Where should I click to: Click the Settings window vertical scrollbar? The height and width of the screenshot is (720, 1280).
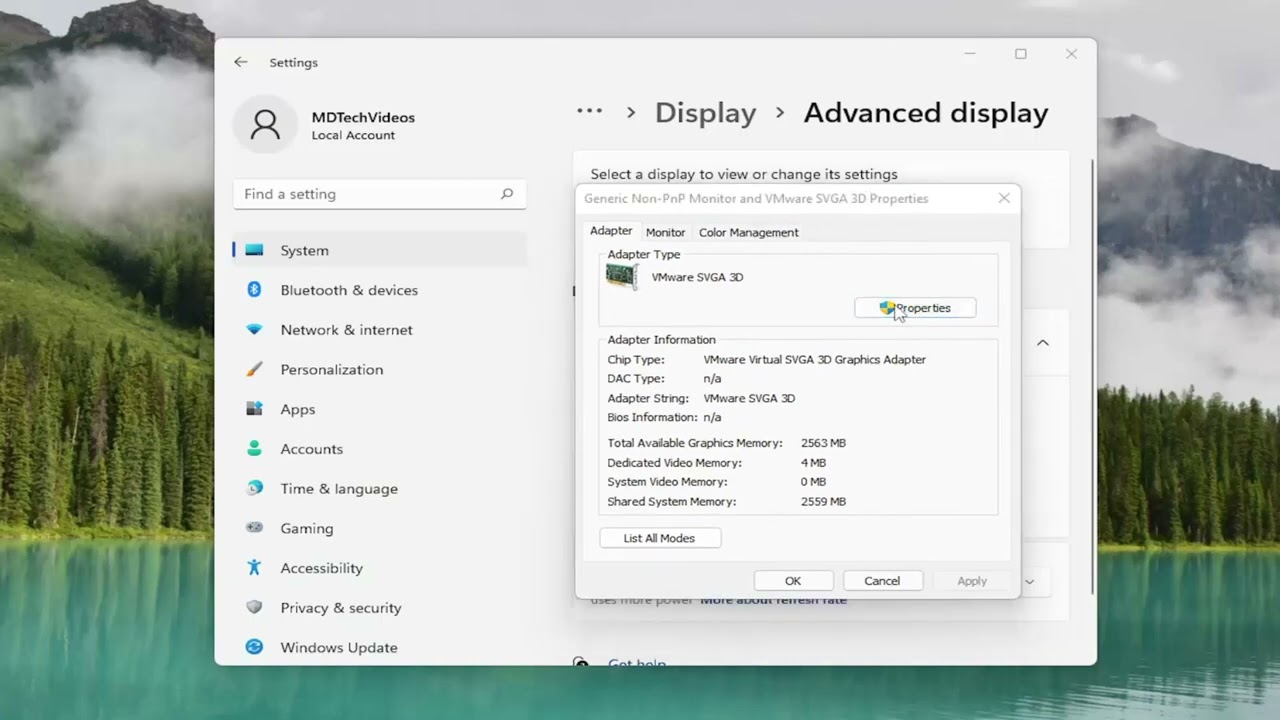[x=1091, y=375]
